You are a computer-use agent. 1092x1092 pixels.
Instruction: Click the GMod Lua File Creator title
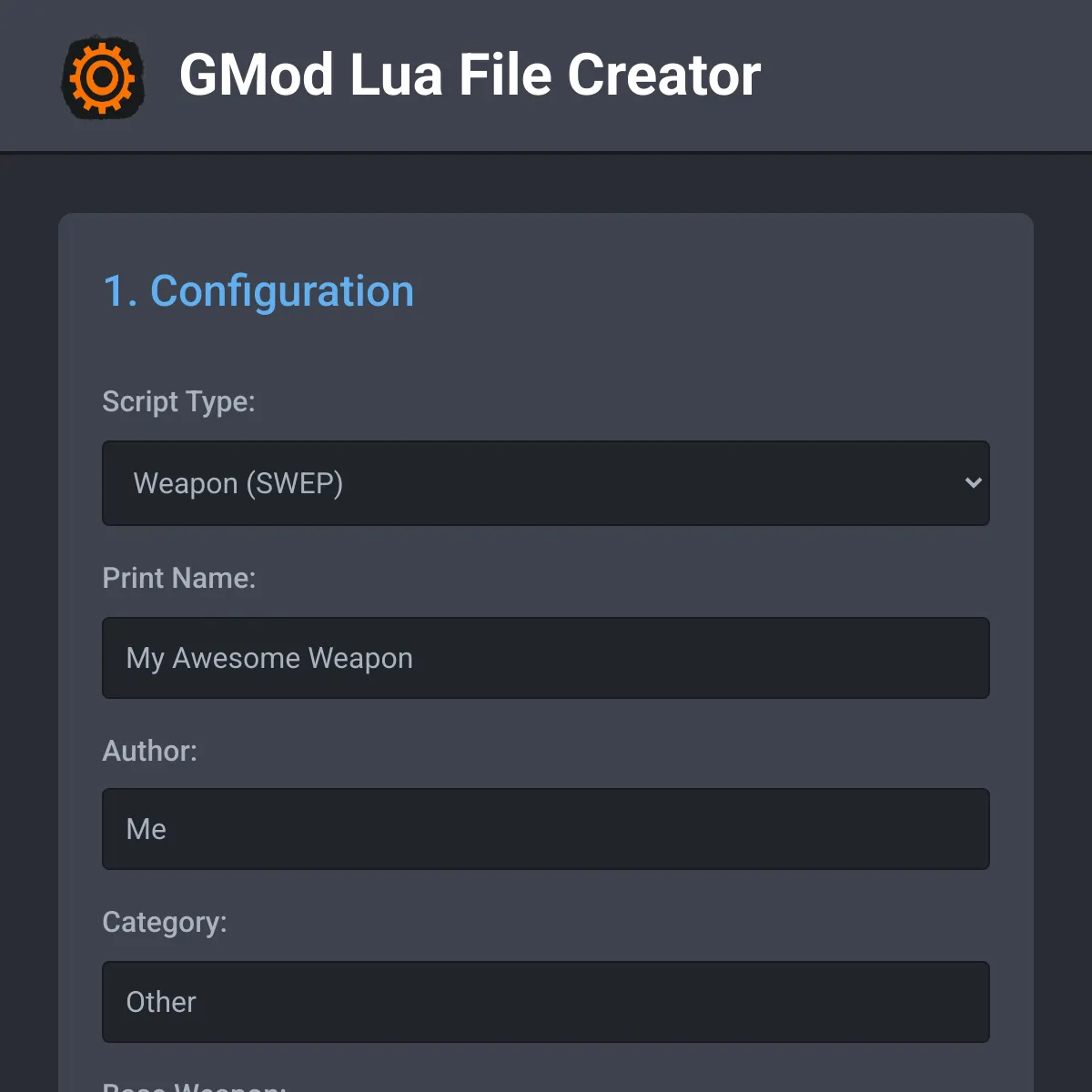click(x=470, y=75)
